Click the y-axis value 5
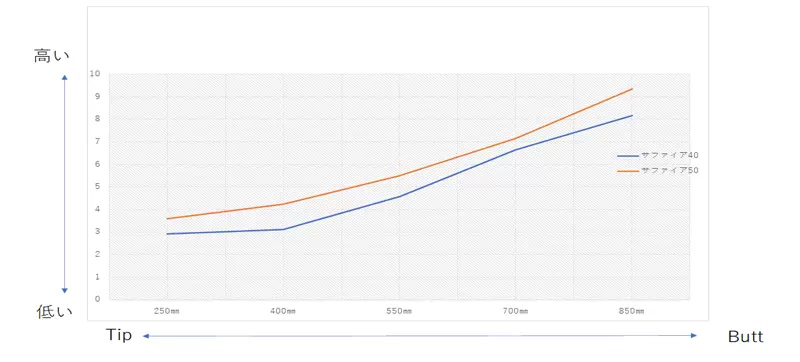Image resolution: width=800 pixels, height=362 pixels. pos(97,187)
